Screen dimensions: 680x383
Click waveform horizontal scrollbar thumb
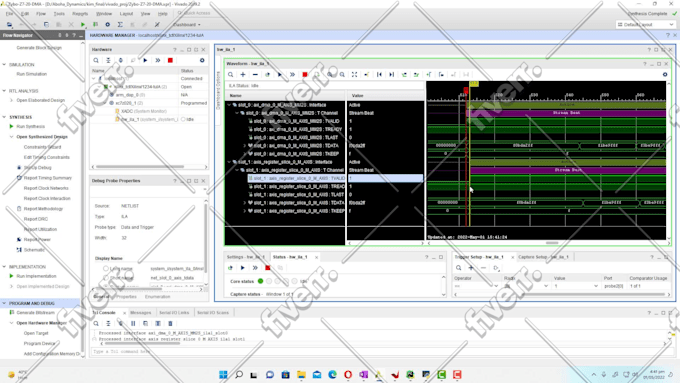pyautogui.click(x=552, y=243)
